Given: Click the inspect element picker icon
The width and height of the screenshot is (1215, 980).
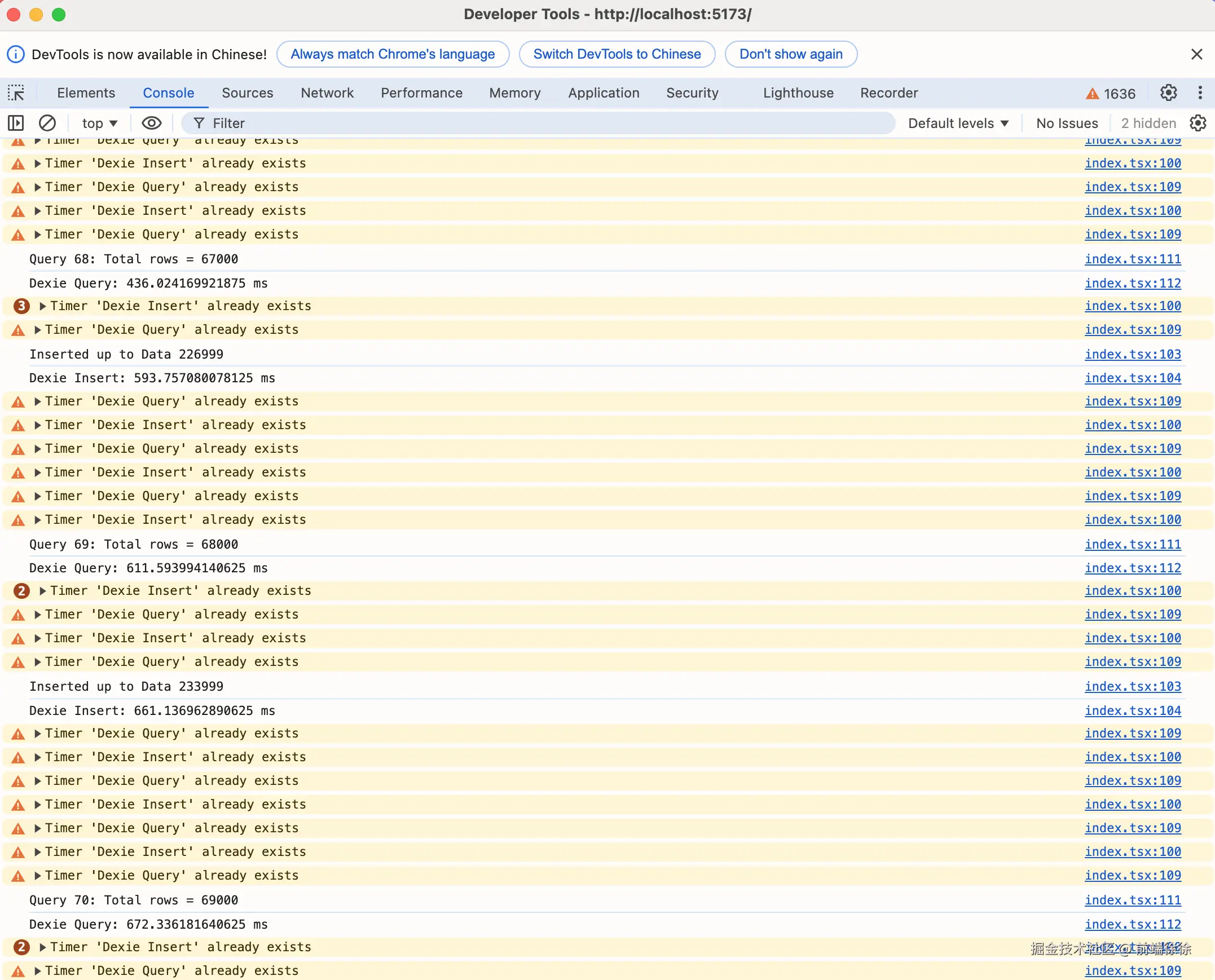Looking at the screenshot, I should pos(16,92).
